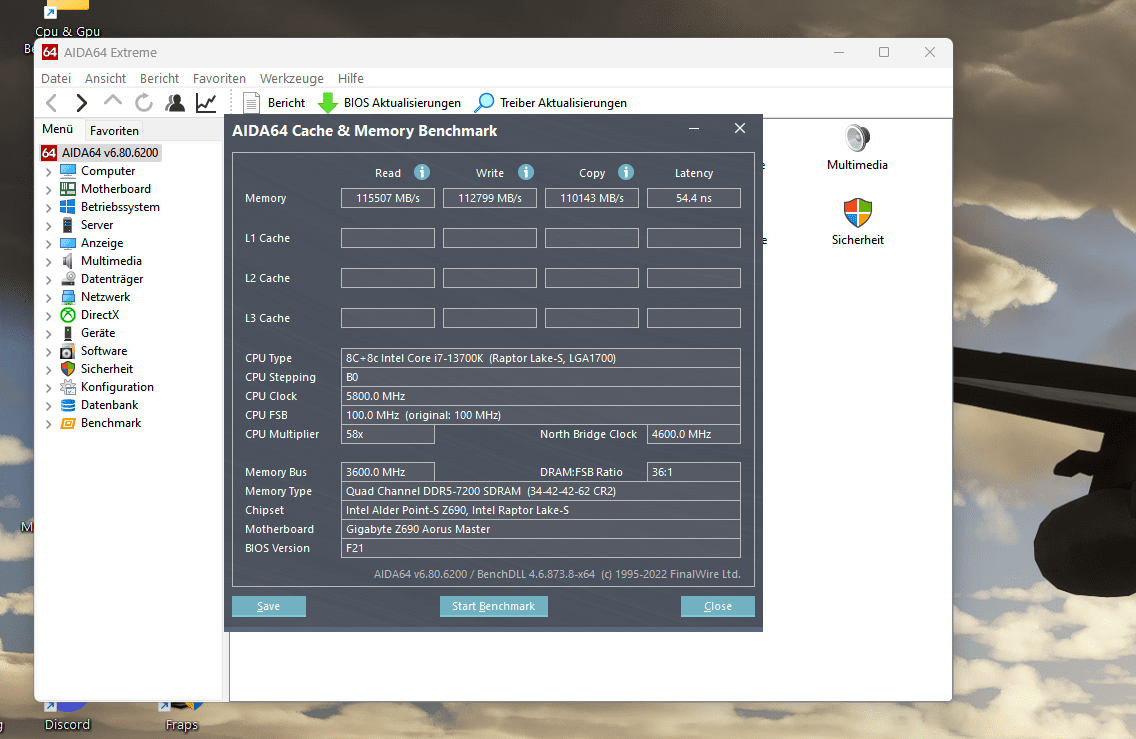Open the Fraps desktop shortcut

[x=181, y=716]
